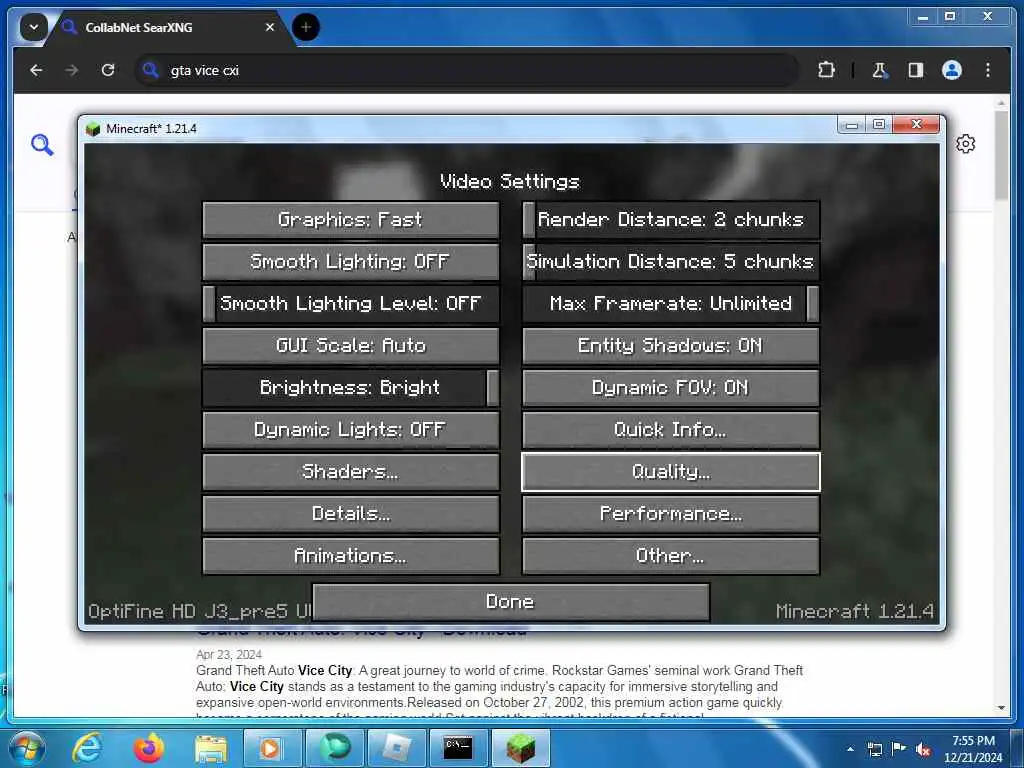The height and width of the screenshot is (768, 1024).
Task: Toggle Dynamic Lights: OFF
Action: pos(351,430)
